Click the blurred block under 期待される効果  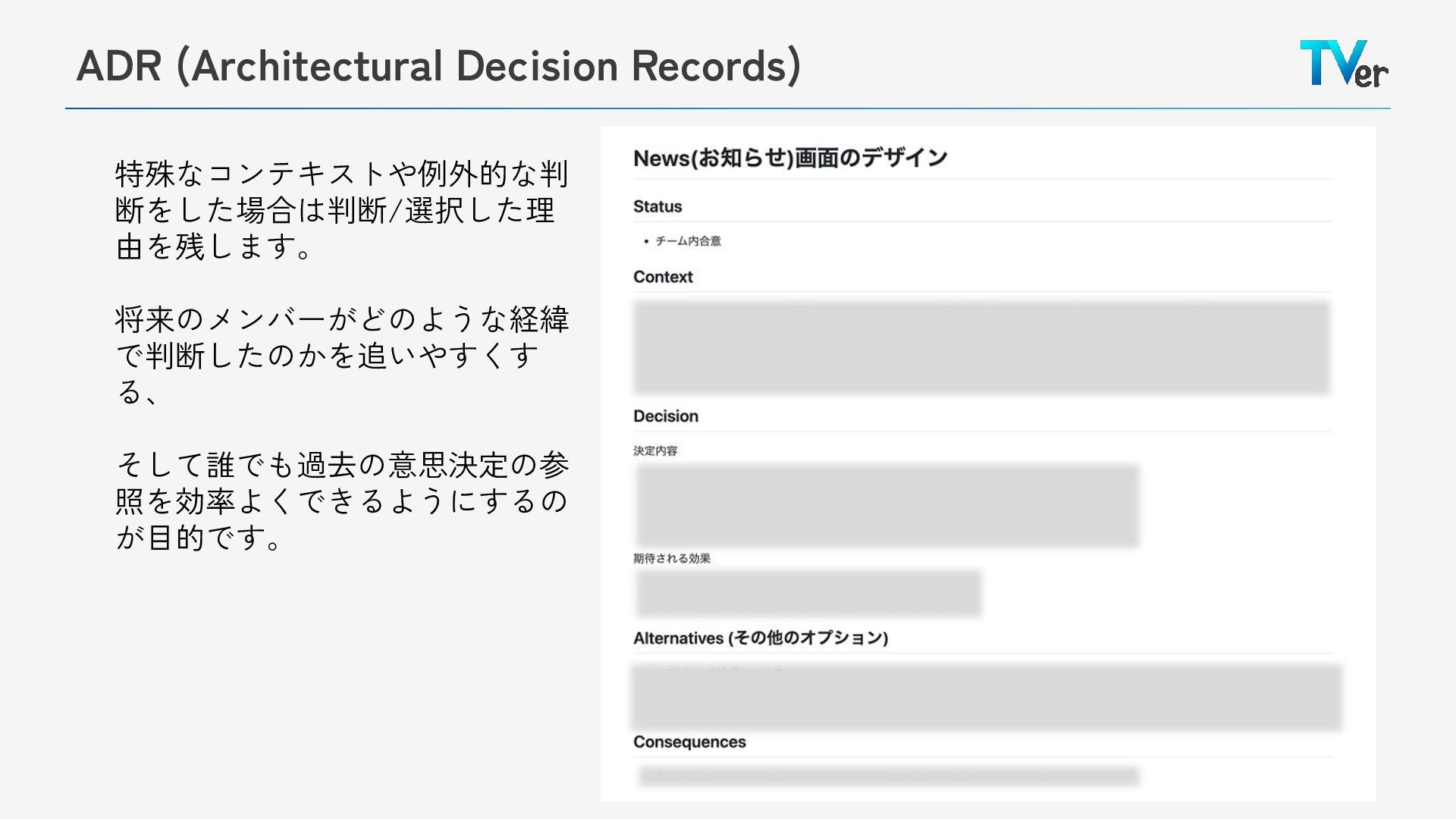tap(808, 593)
